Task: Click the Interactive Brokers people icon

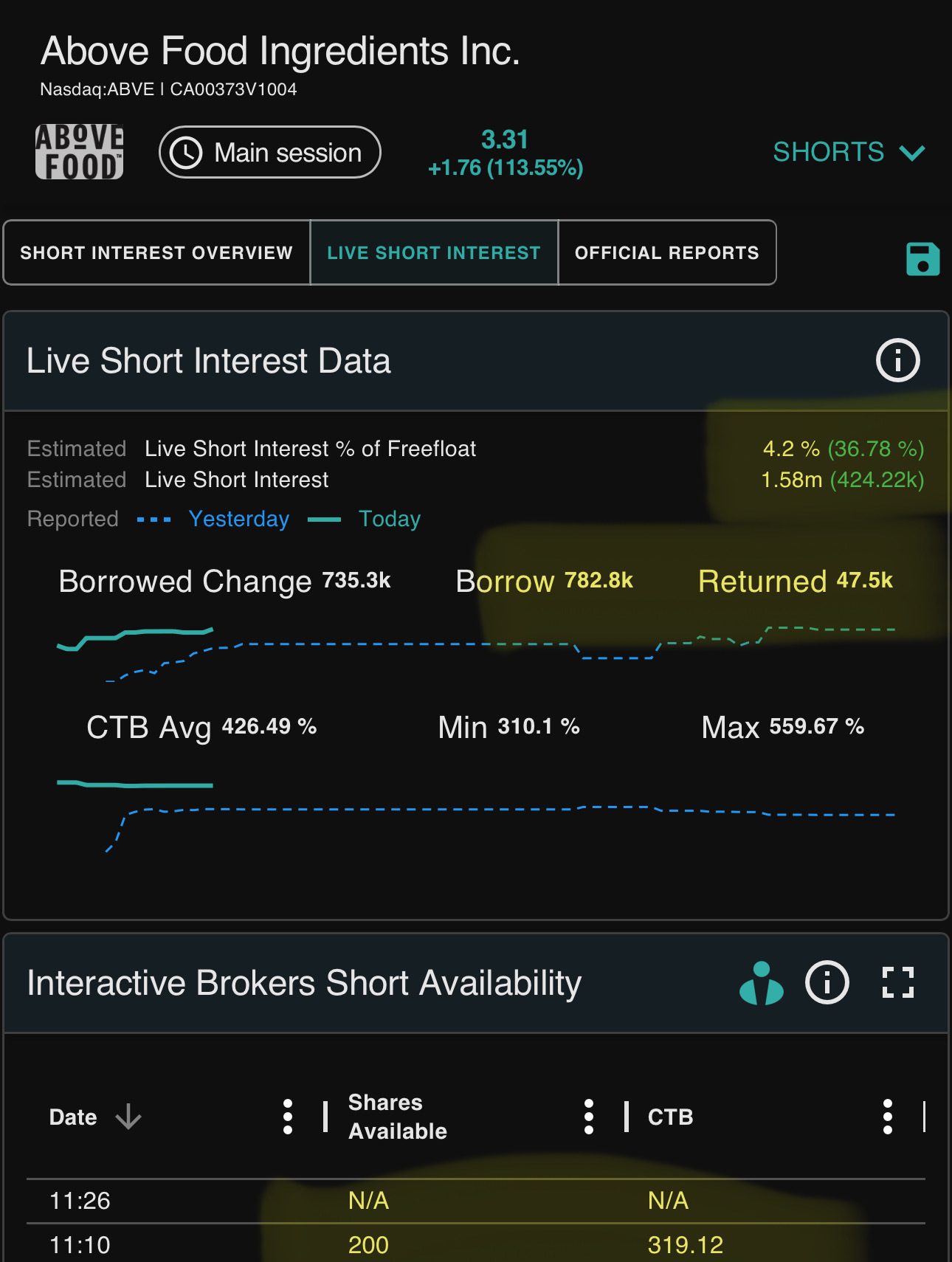Action: point(761,983)
